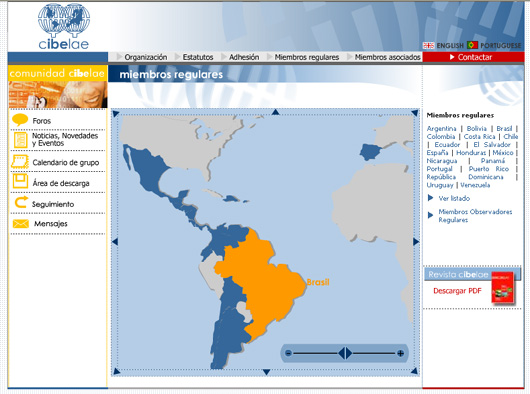
Task: Open the Foros speech bubble icon
Action: pos(20,120)
